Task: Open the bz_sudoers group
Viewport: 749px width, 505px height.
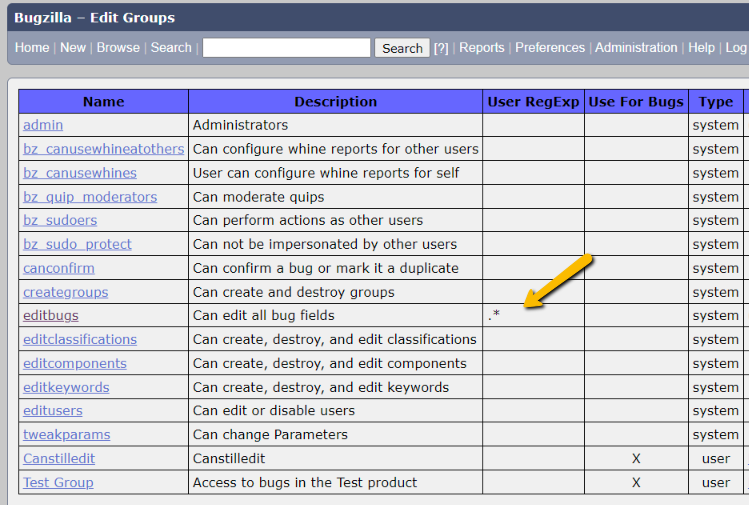Action: (x=60, y=220)
